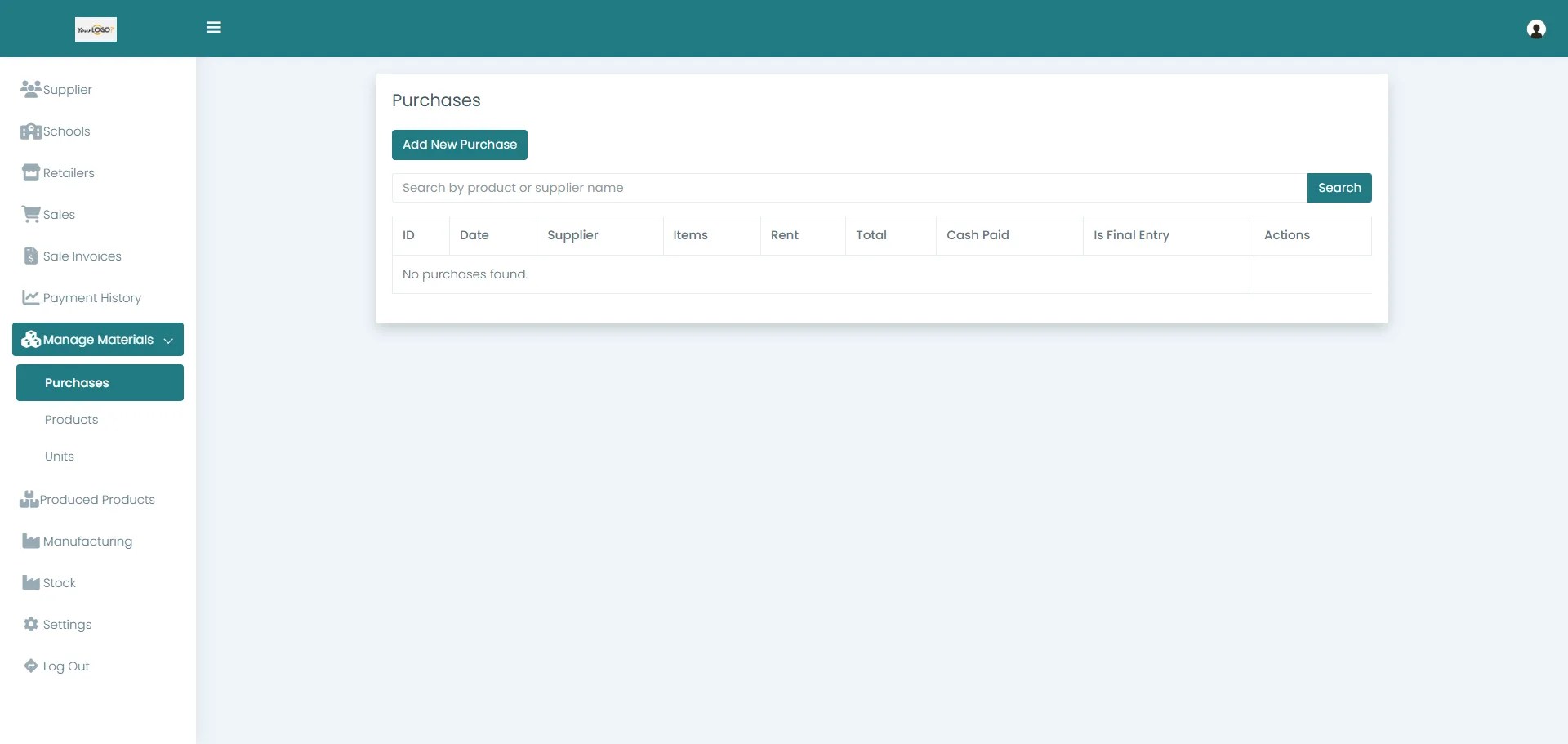
Task: Toggle the hamburger menu in header
Action: [x=214, y=28]
